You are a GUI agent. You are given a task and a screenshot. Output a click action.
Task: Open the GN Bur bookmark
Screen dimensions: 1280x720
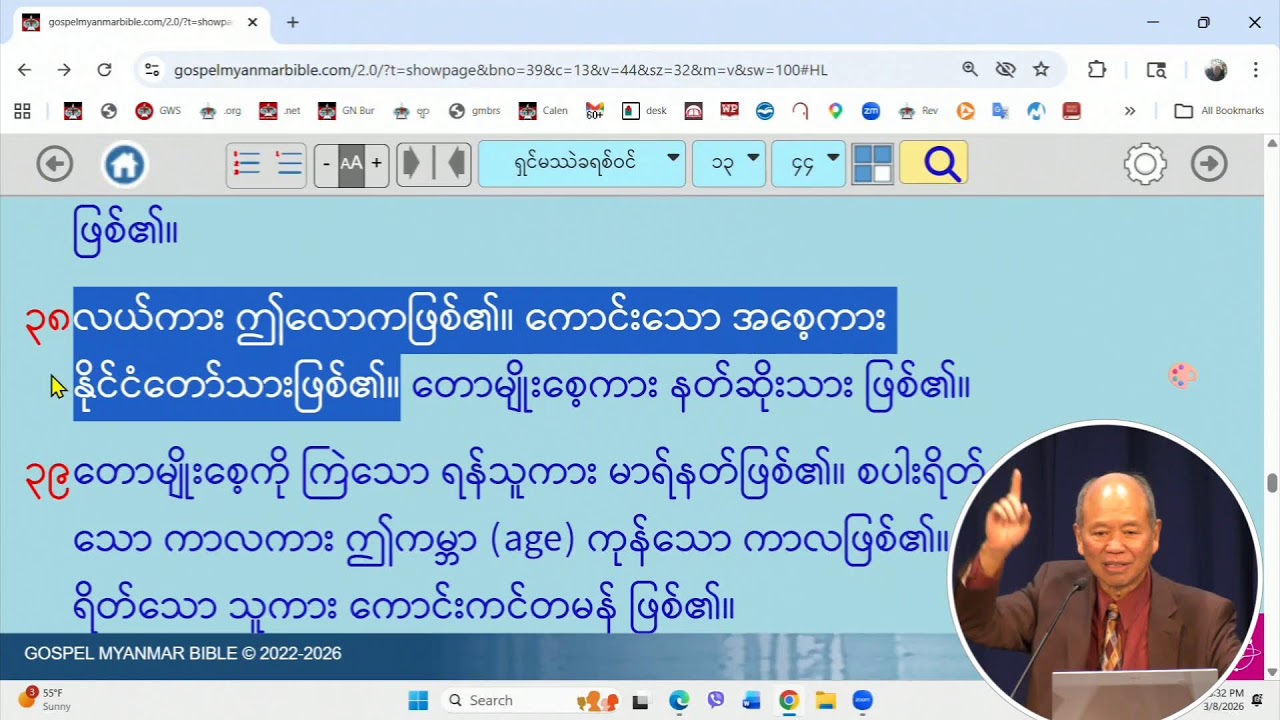pyautogui.click(x=346, y=111)
